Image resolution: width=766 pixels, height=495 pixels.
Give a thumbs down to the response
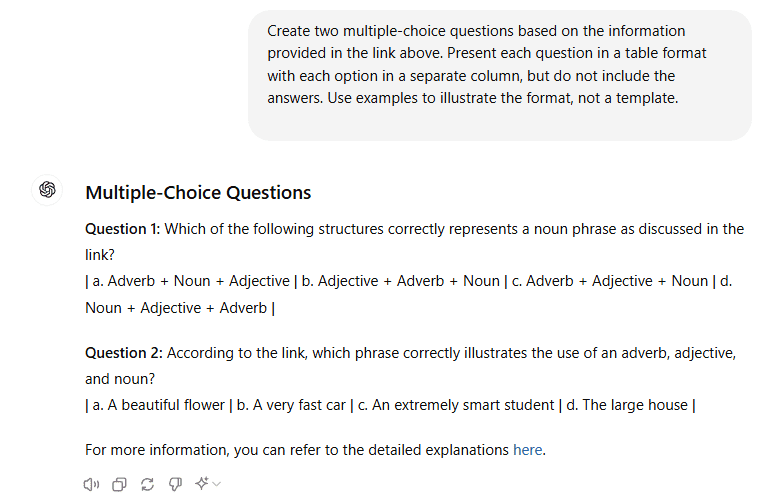[x=175, y=484]
